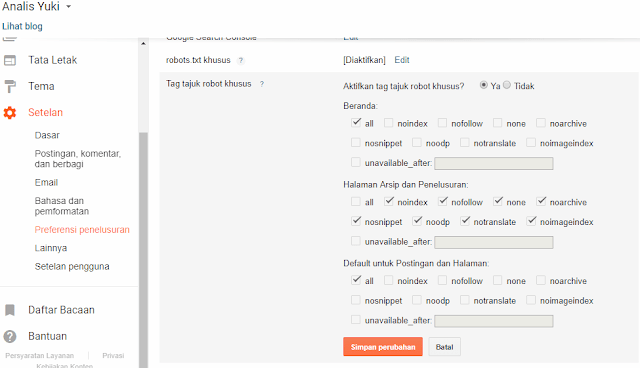Image resolution: width=640 pixels, height=368 pixels.
Task: Check Beranda none checkbox
Action: (x=498, y=123)
